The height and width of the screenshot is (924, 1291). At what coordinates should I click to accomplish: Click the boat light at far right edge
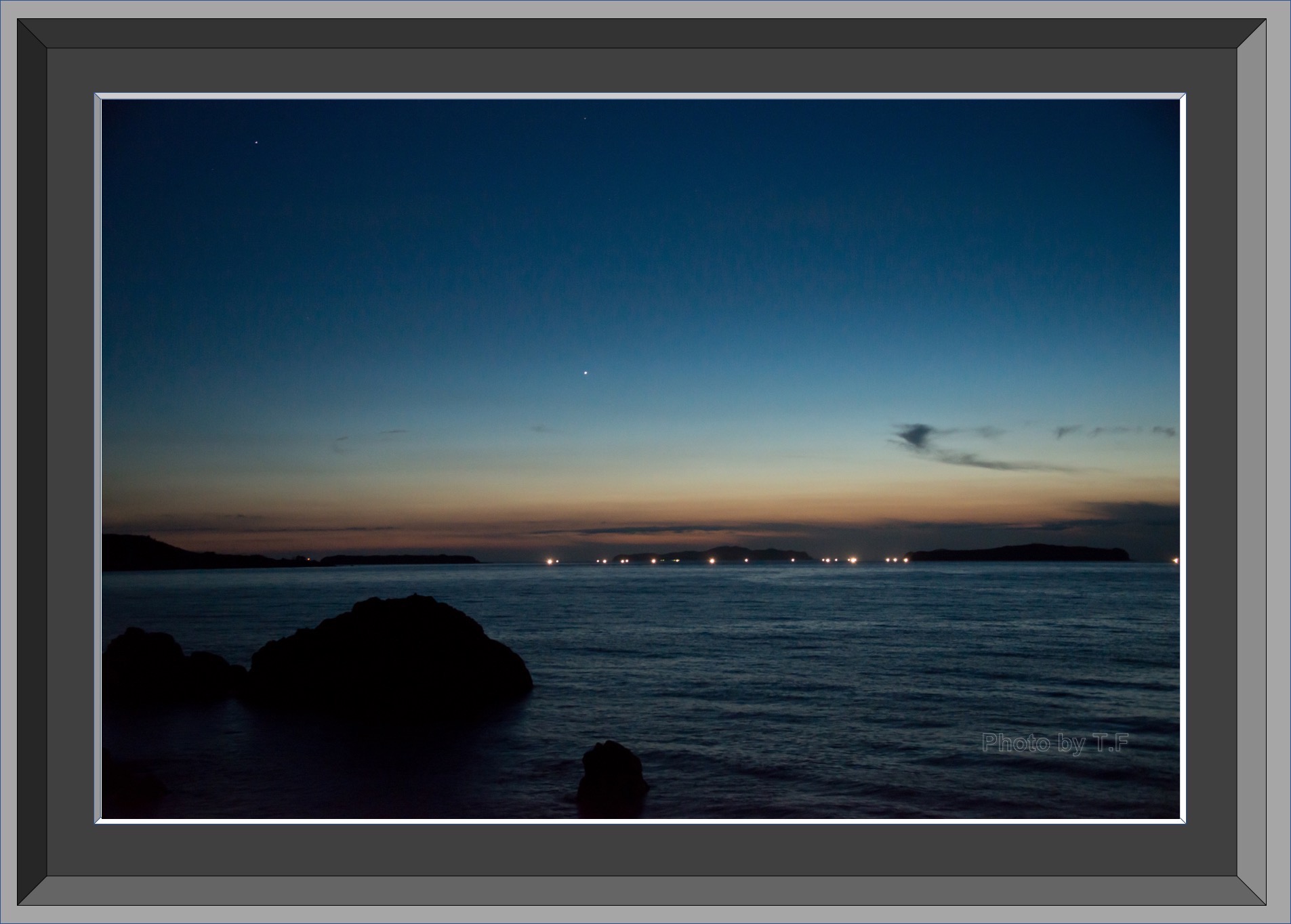[1175, 560]
